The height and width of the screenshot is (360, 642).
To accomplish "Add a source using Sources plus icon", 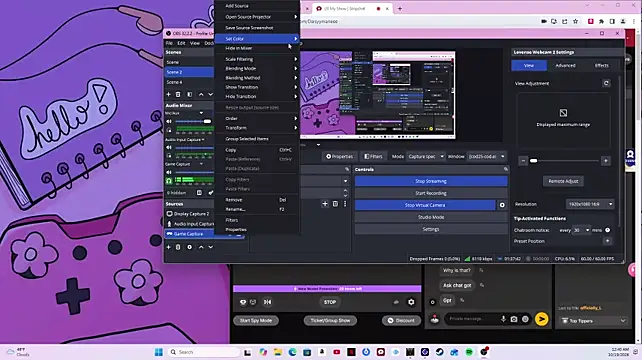I will pos(168,247).
